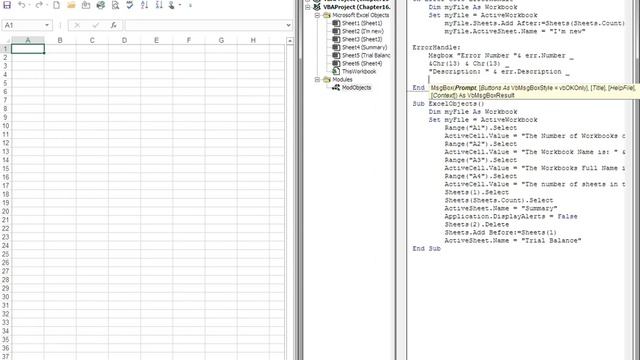Image resolution: width=640 pixels, height=360 pixels.
Task: Click the Undo arrow icon
Action: point(22,5)
